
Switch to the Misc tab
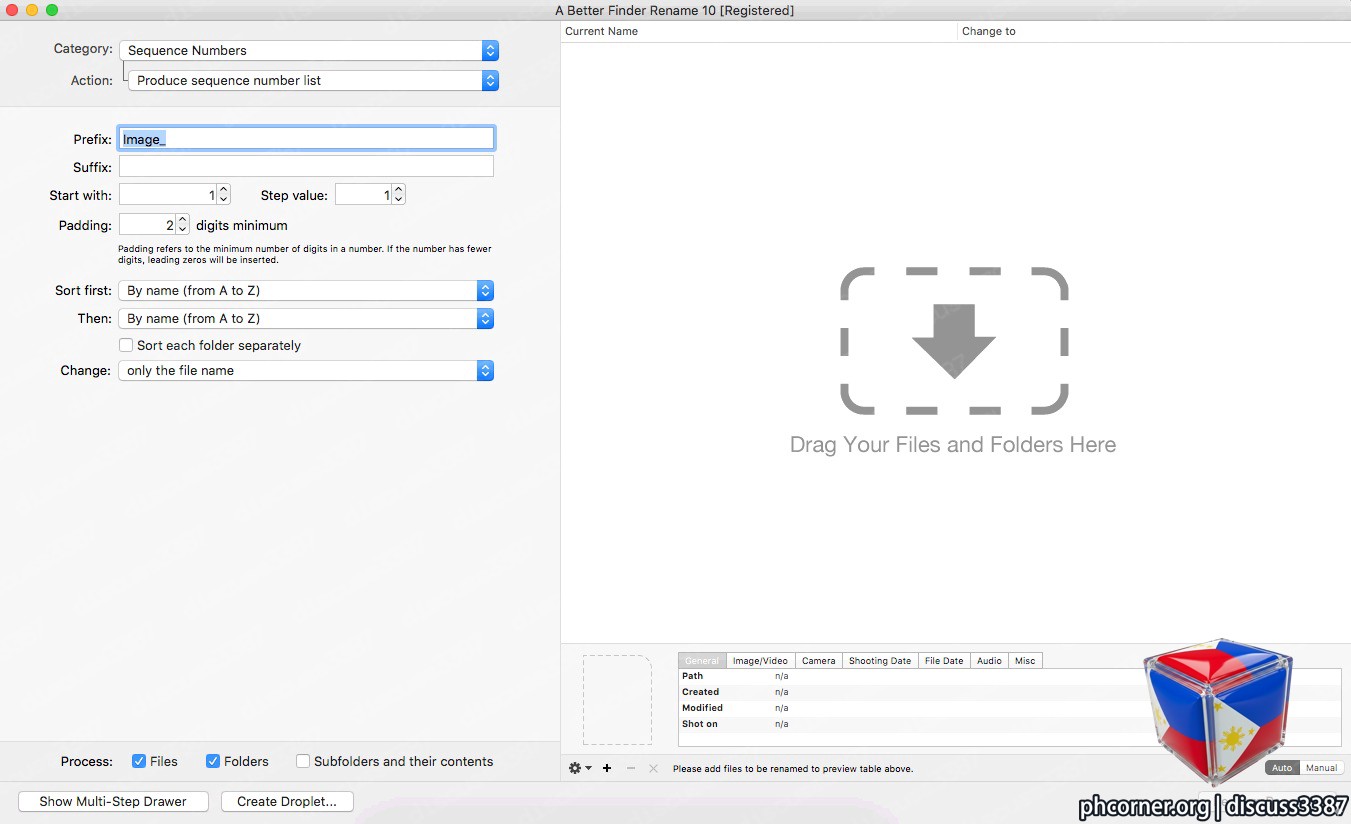(x=1025, y=660)
